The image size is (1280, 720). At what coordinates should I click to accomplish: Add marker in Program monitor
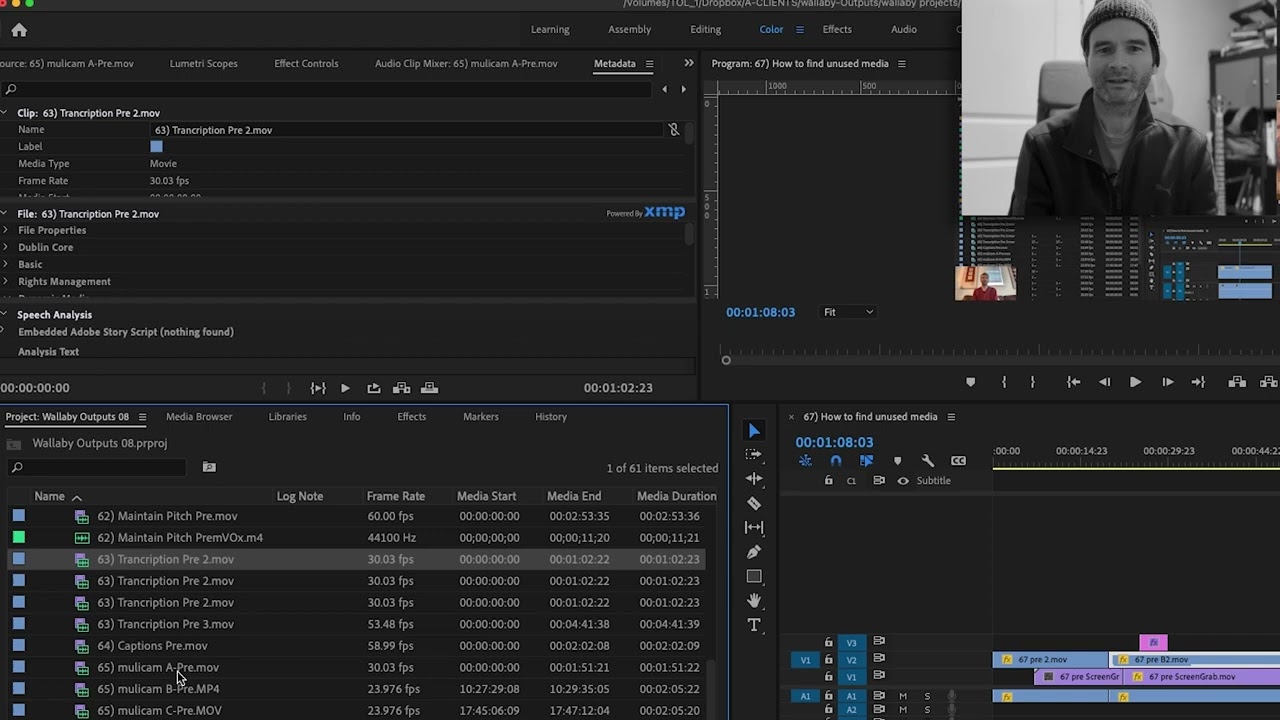click(x=970, y=382)
